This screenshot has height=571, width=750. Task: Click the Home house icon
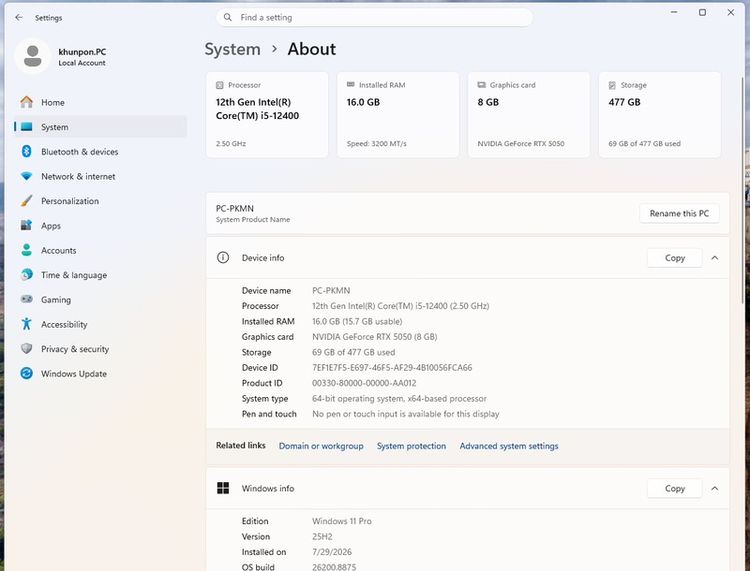27,102
